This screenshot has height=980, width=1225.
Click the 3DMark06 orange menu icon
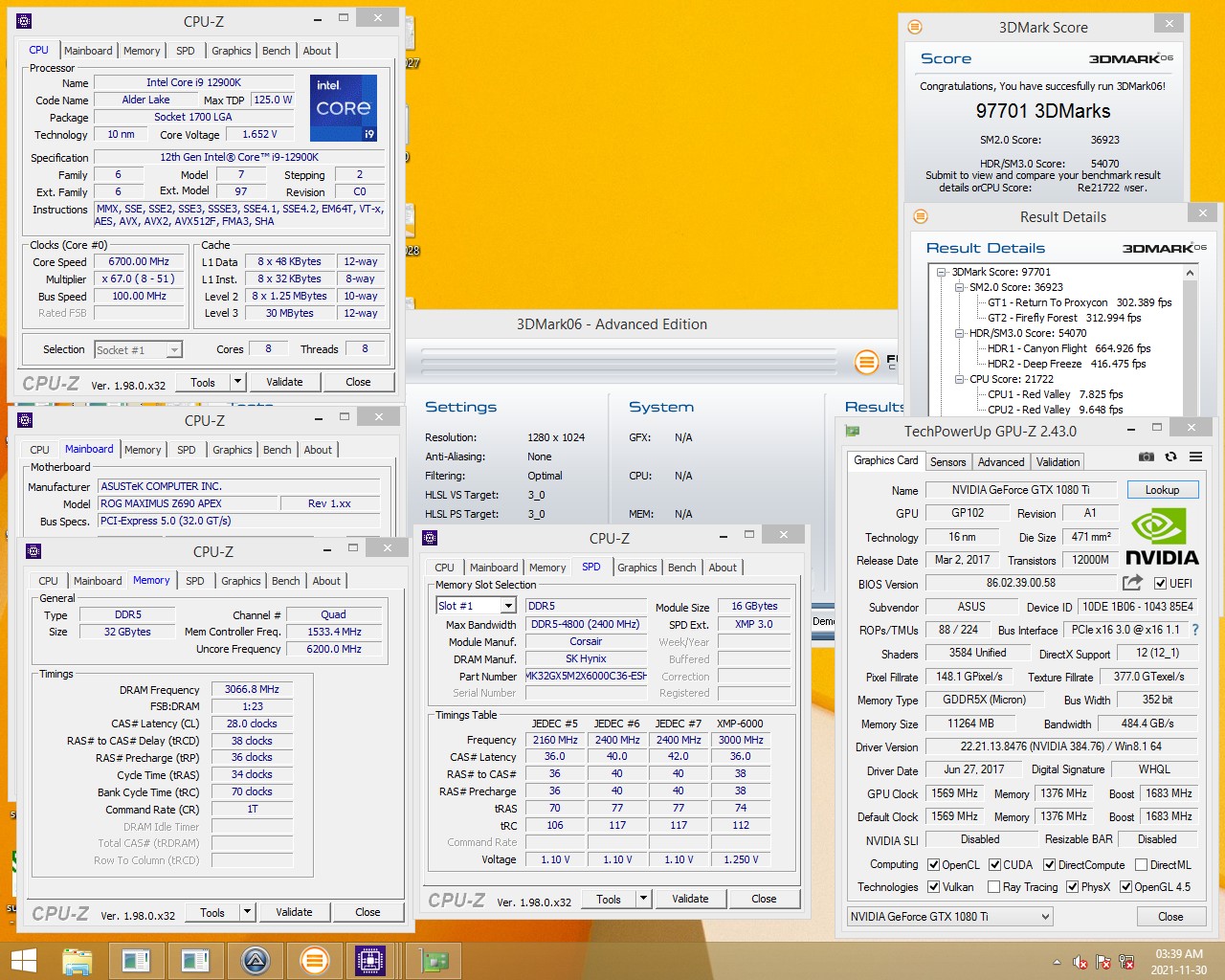(x=866, y=362)
